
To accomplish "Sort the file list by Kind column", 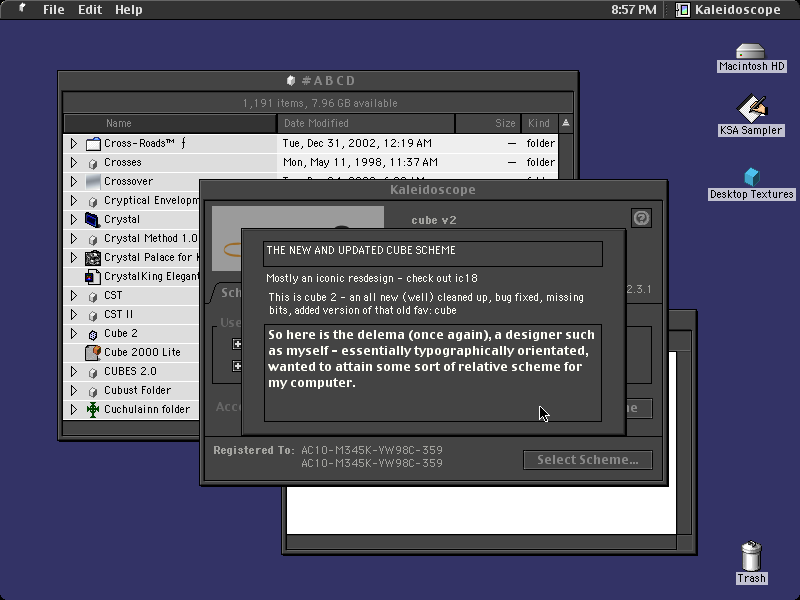I will [x=539, y=123].
